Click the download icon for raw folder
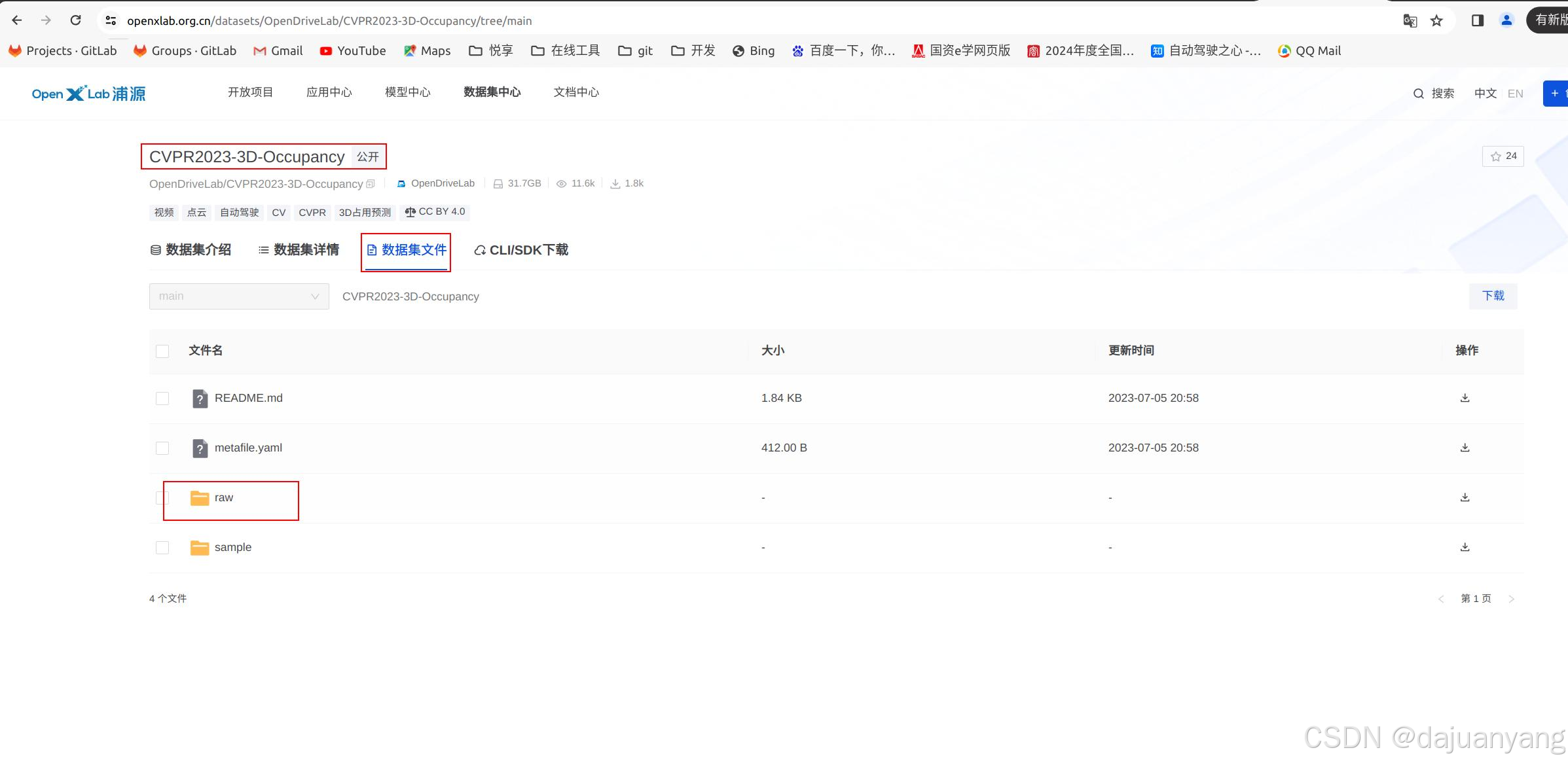The width and height of the screenshot is (1568, 763). click(x=1465, y=497)
